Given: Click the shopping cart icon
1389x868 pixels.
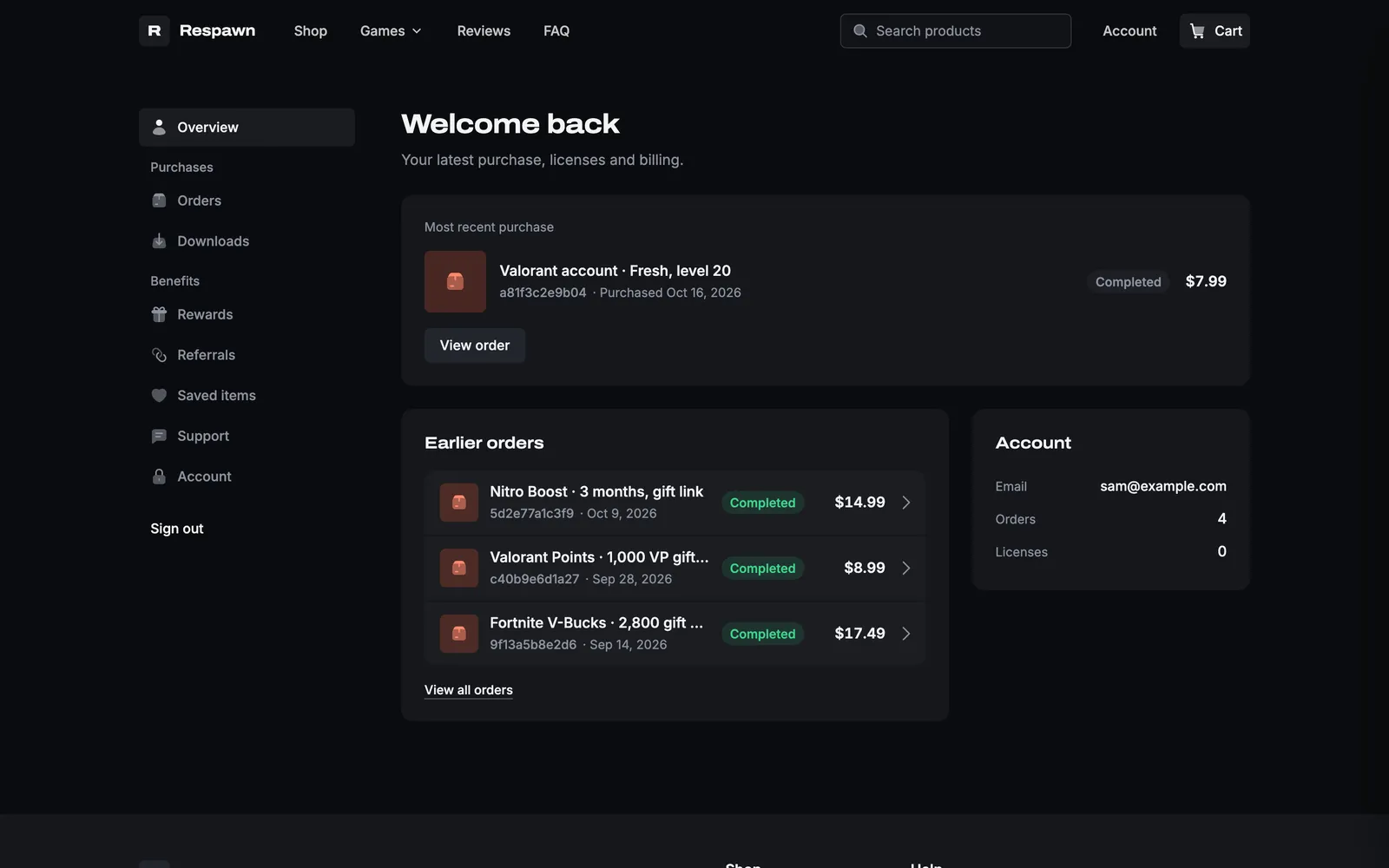Looking at the screenshot, I should click(1197, 30).
